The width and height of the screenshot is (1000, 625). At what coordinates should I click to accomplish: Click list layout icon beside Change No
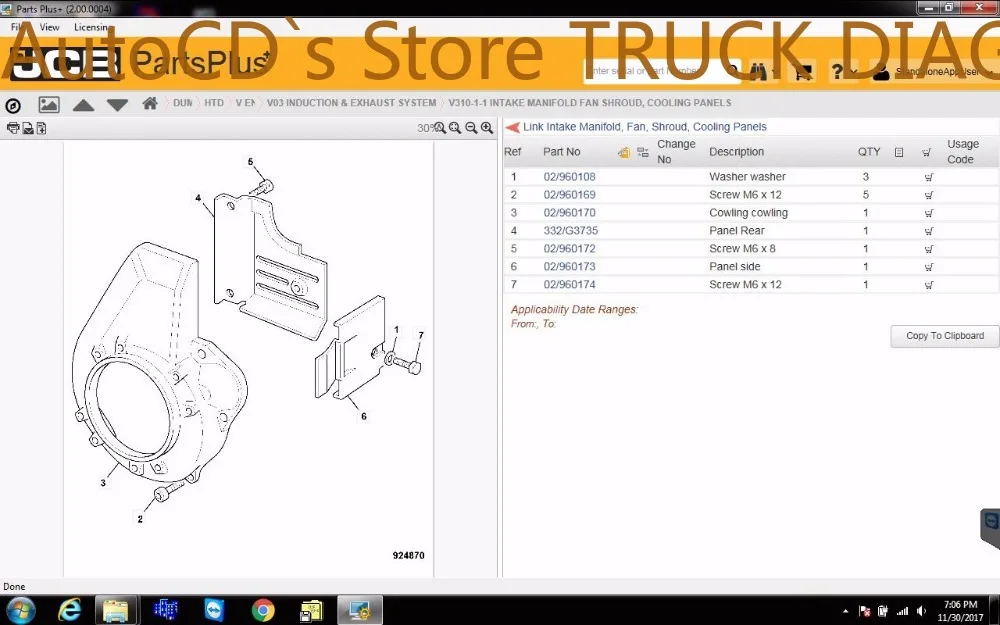[643, 152]
